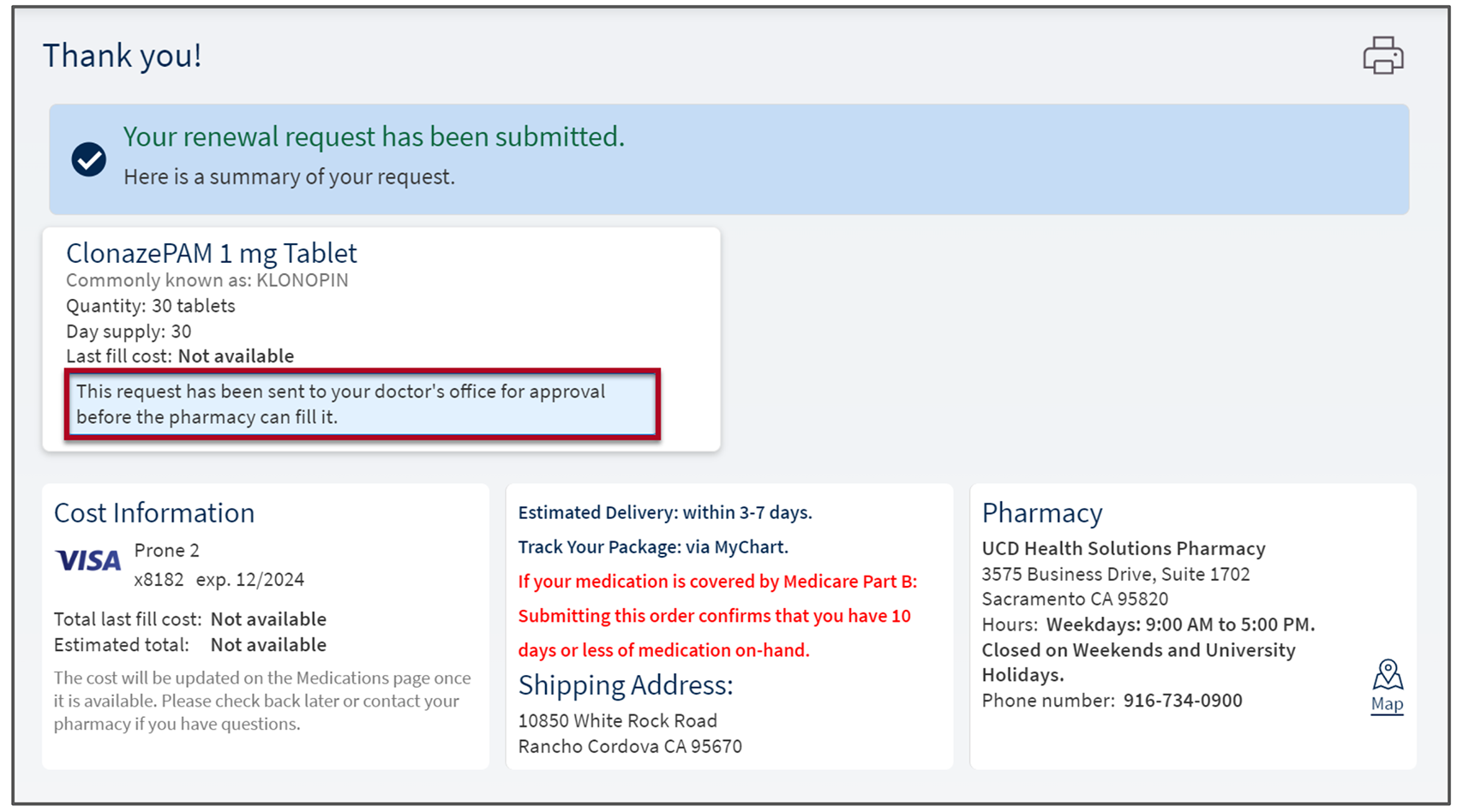The height and width of the screenshot is (812, 1457).
Task: Select 'Closed on Weekends and University Holidays.'
Action: click(1139, 663)
